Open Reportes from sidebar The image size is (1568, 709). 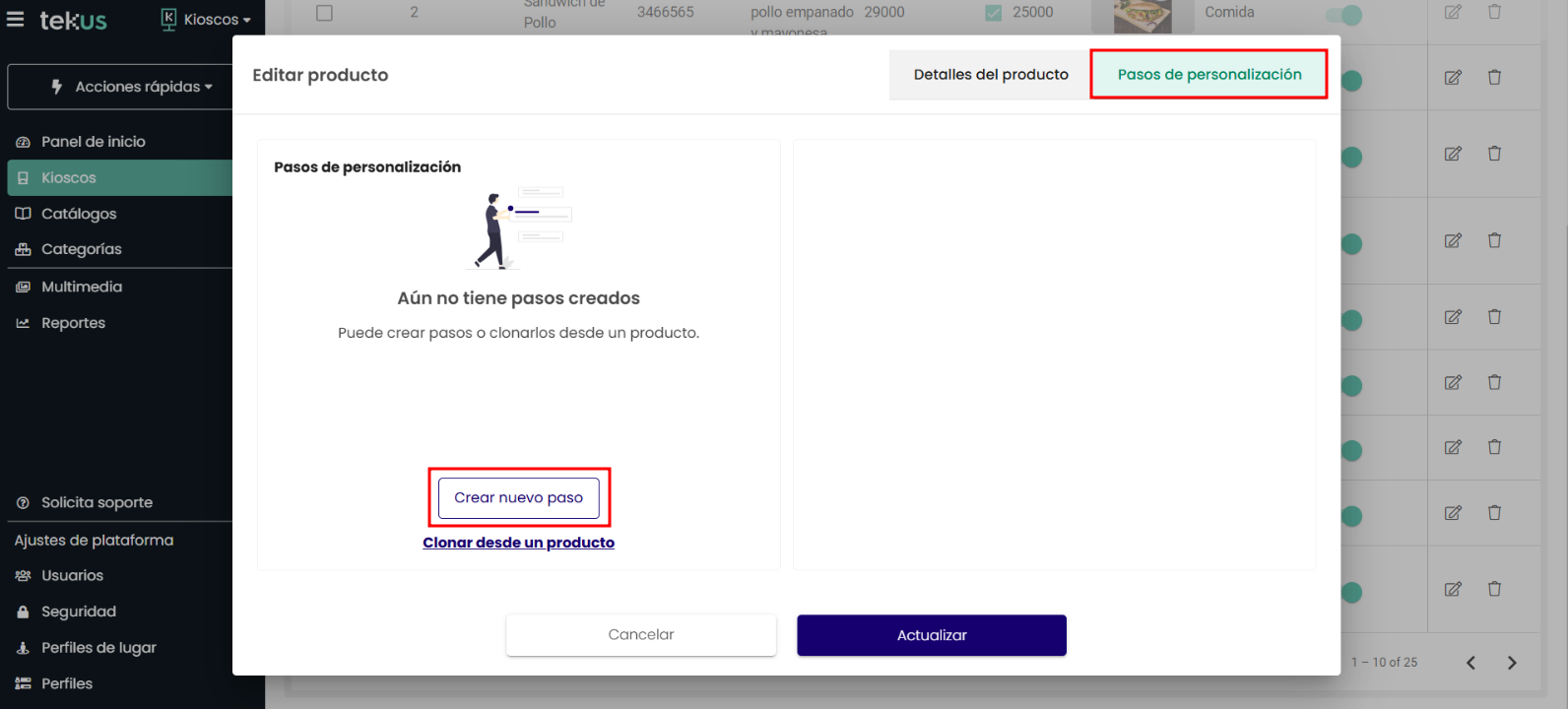tap(73, 323)
